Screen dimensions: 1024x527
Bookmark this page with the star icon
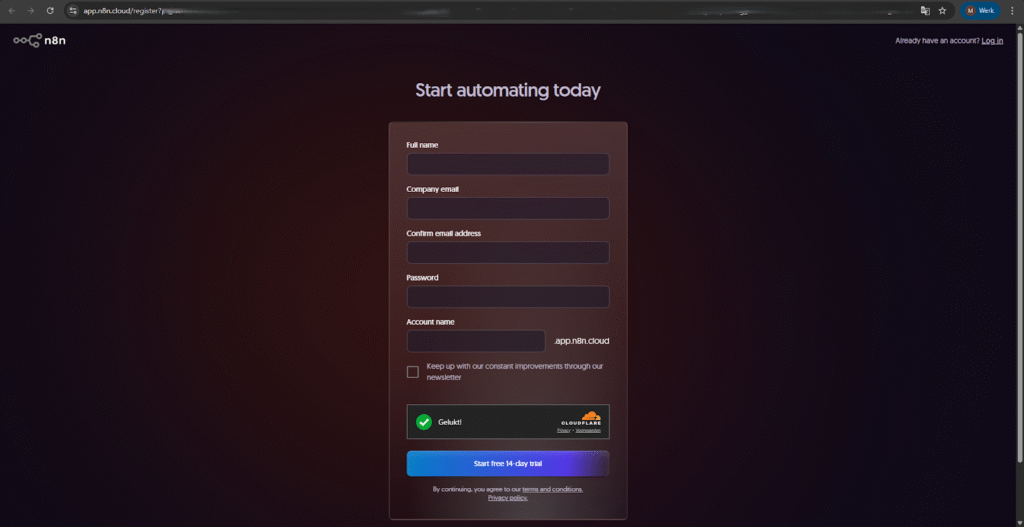pos(942,10)
